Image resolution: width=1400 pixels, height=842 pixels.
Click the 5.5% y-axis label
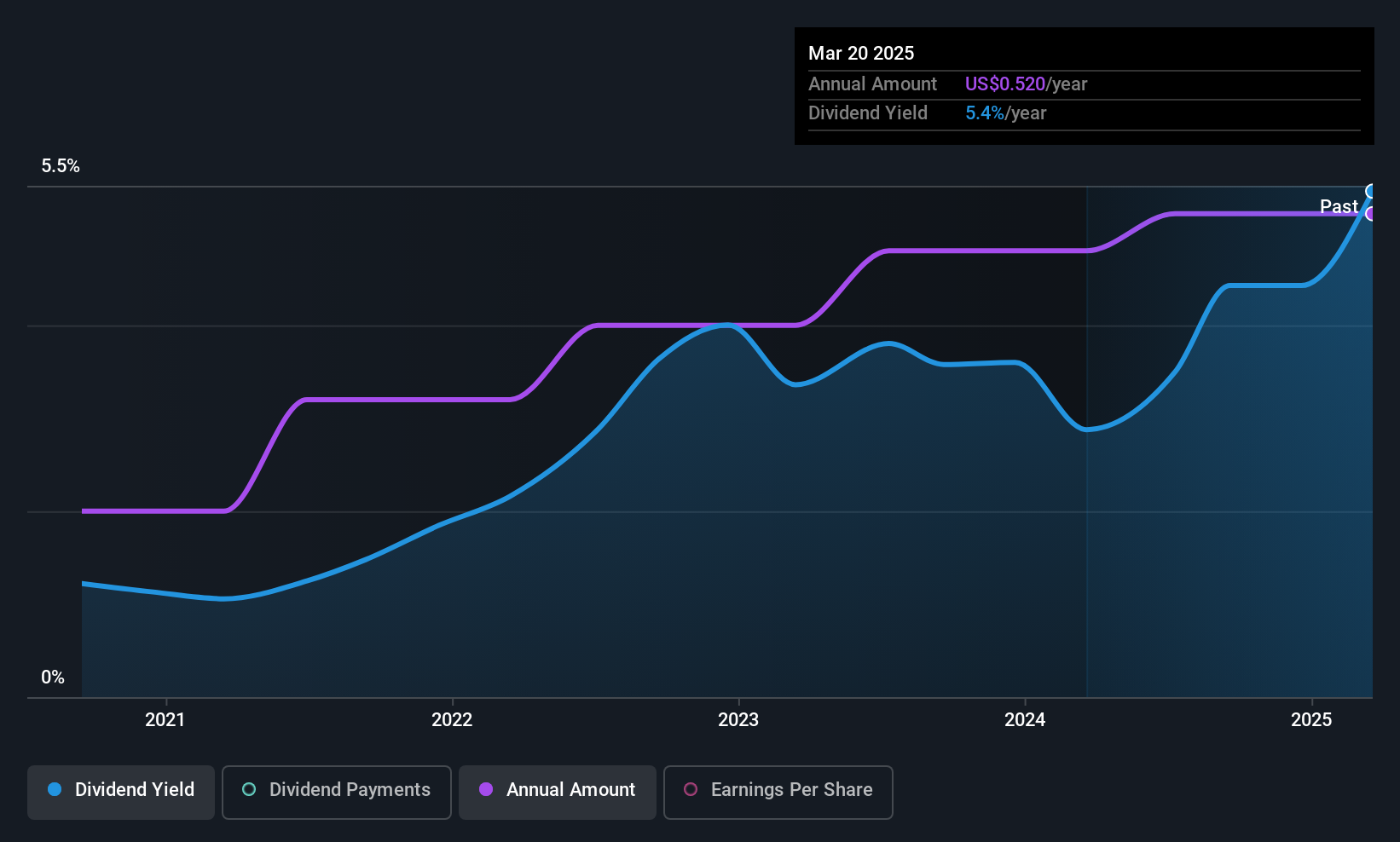61,165
